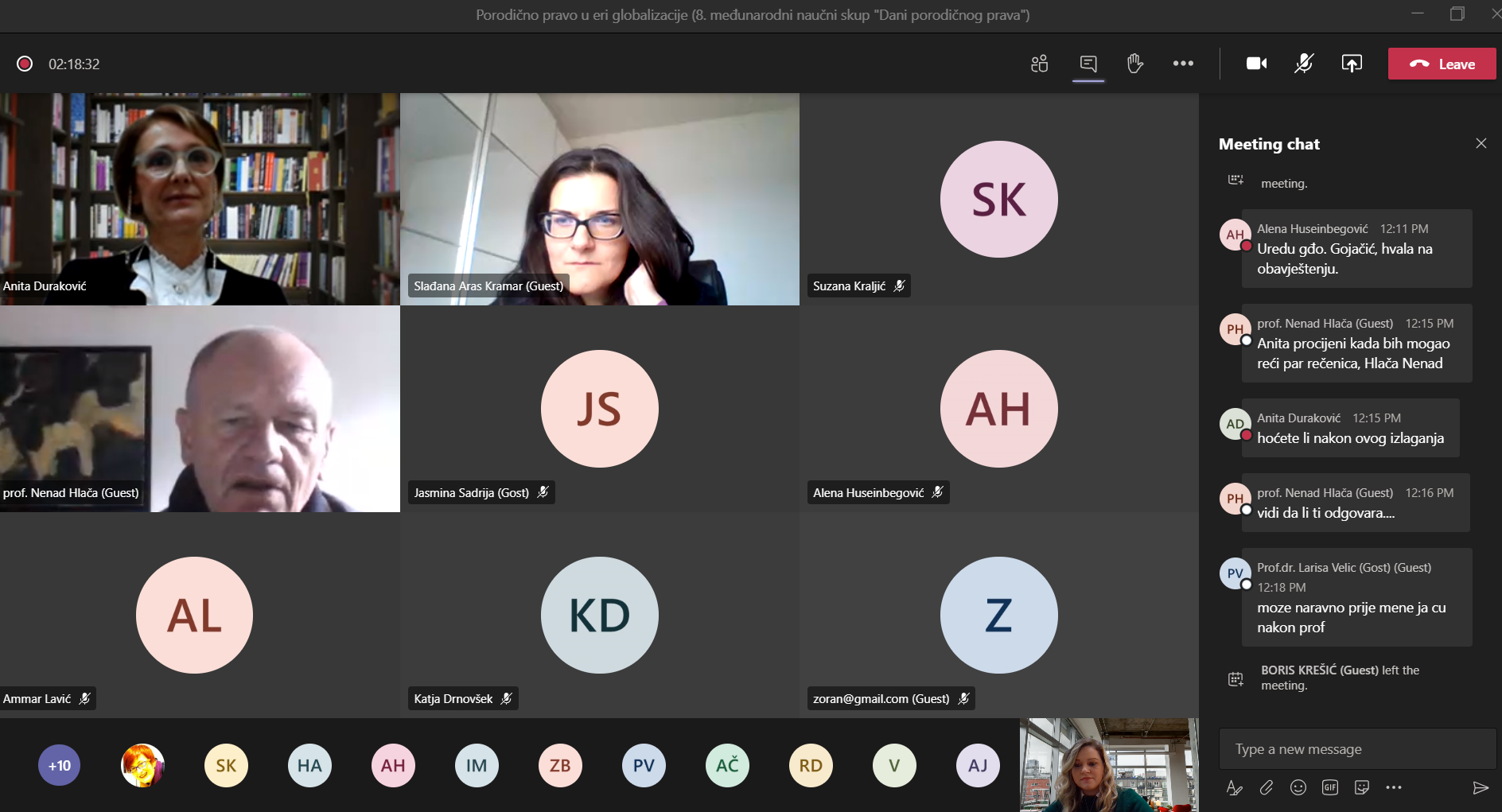Select the IM participant avatar
This screenshot has height=812, width=1502.
(477, 765)
